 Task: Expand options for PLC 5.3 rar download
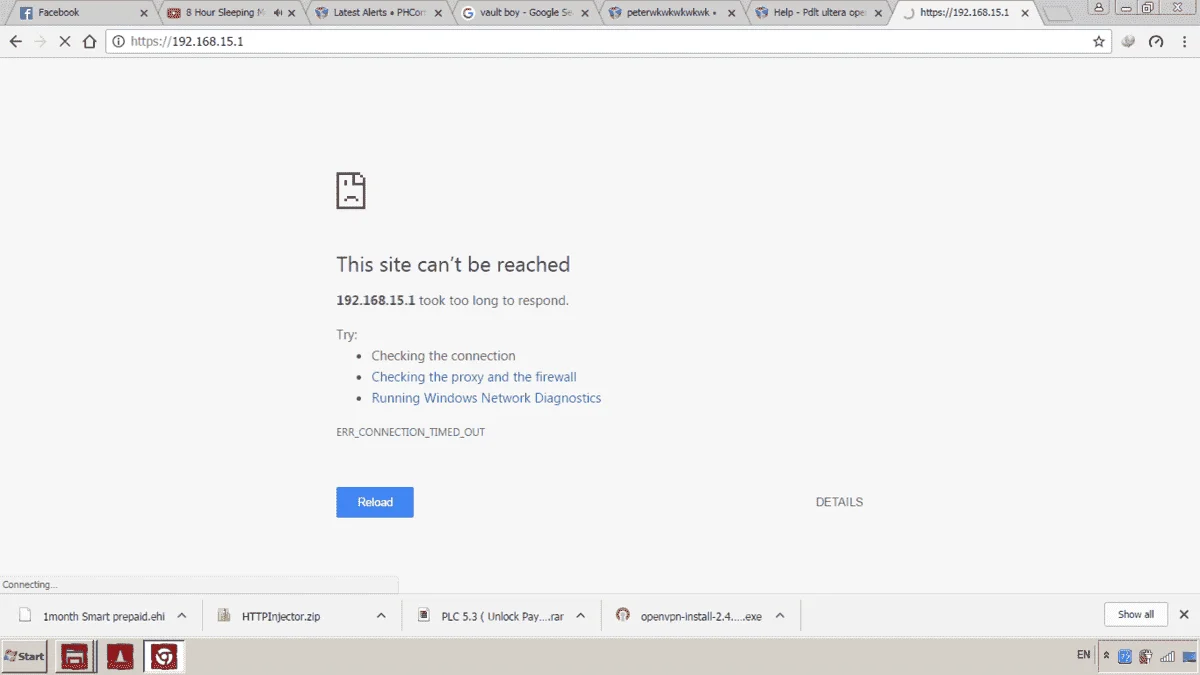(x=581, y=616)
